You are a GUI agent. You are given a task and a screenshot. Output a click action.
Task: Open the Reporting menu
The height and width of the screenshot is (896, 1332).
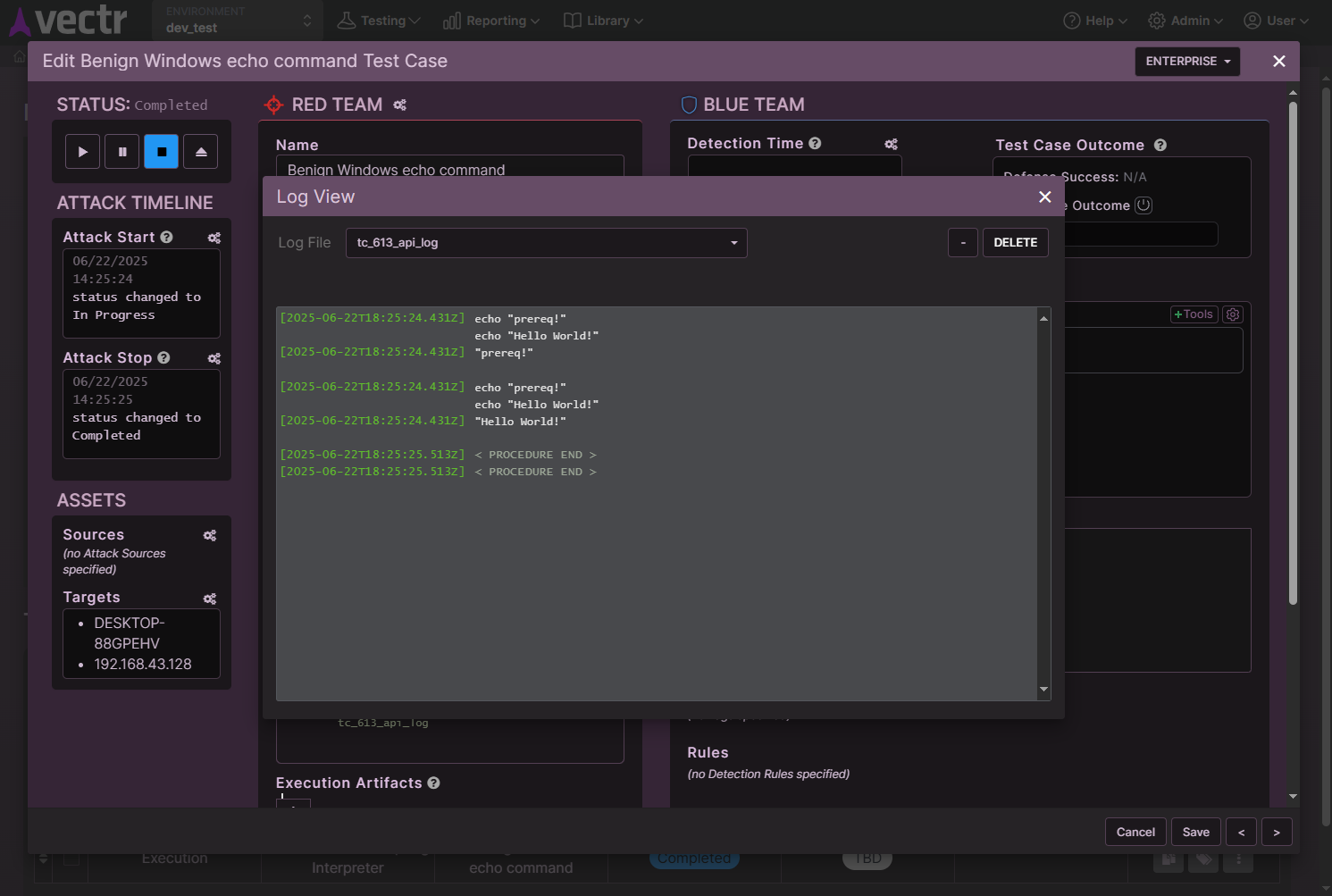coord(490,20)
